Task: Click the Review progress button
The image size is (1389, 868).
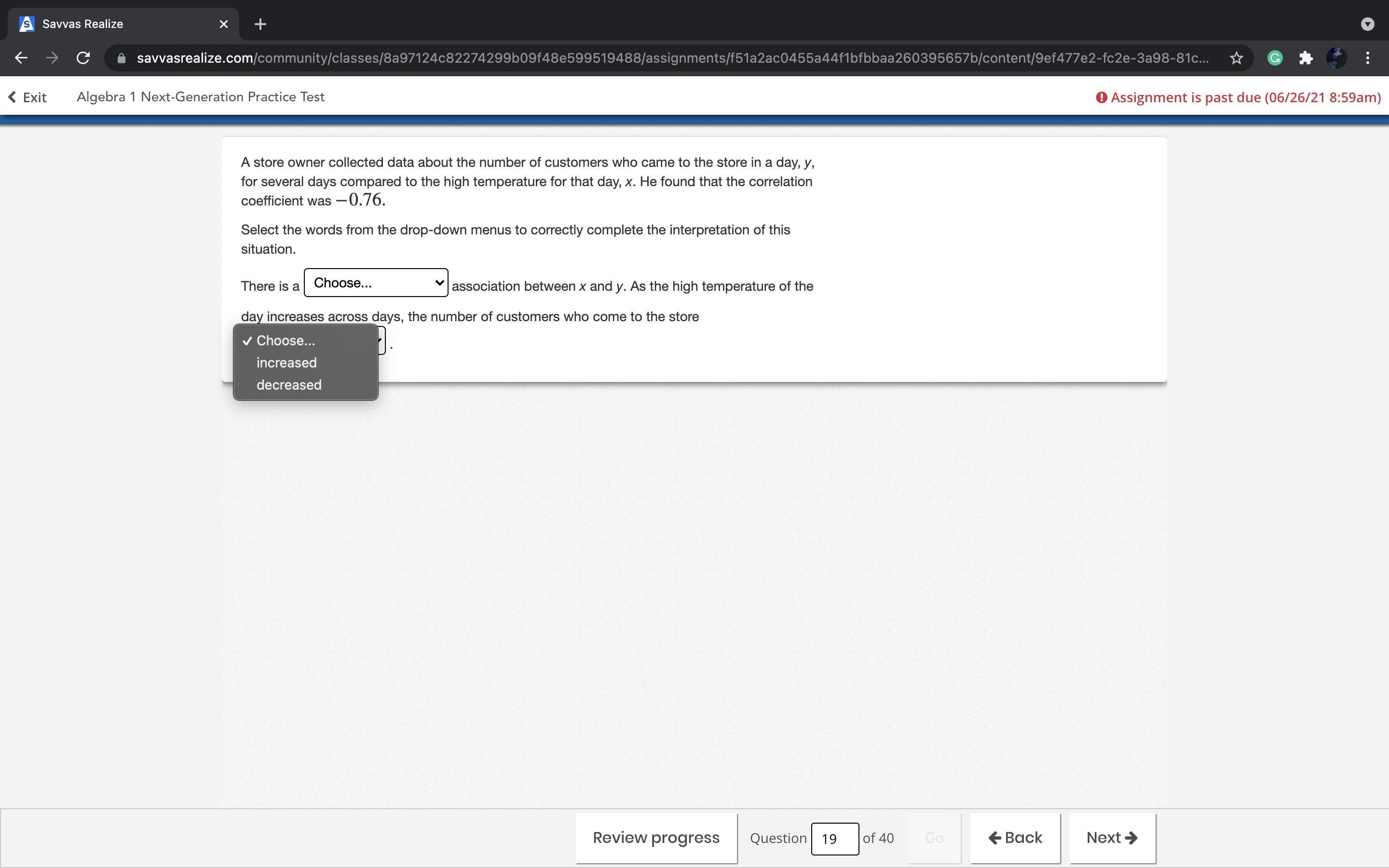Action: [x=655, y=838]
